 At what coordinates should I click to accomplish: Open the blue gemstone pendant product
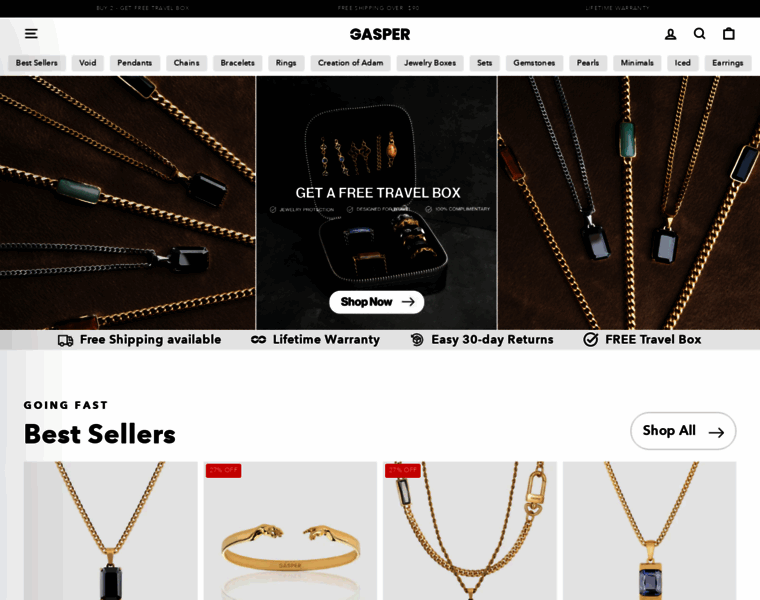coord(649,531)
